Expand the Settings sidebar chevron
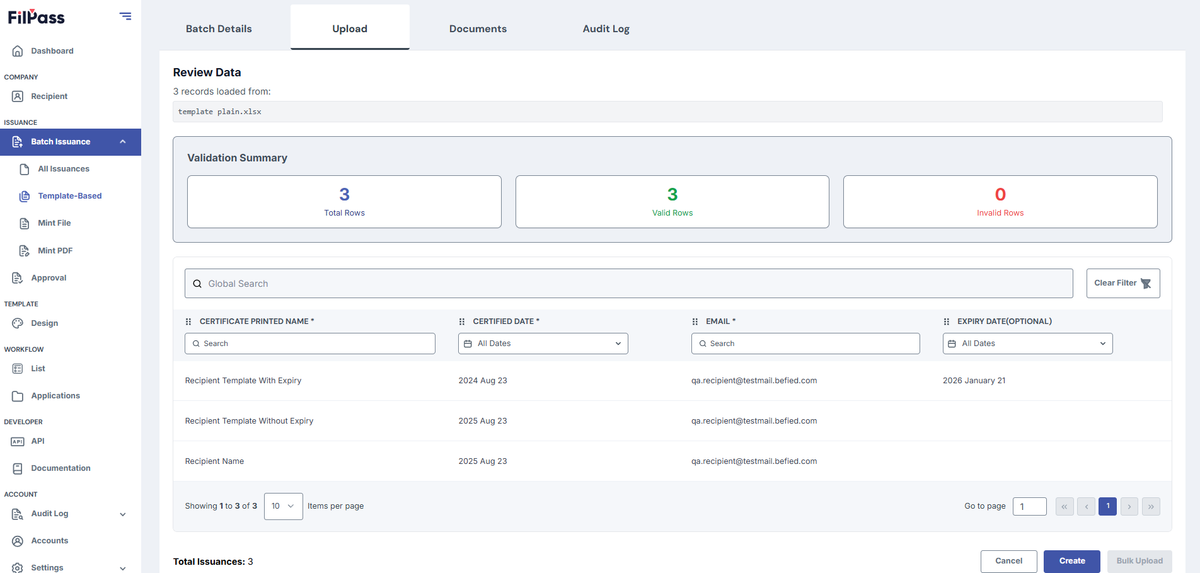The width and height of the screenshot is (1200, 573). click(x=122, y=567)
